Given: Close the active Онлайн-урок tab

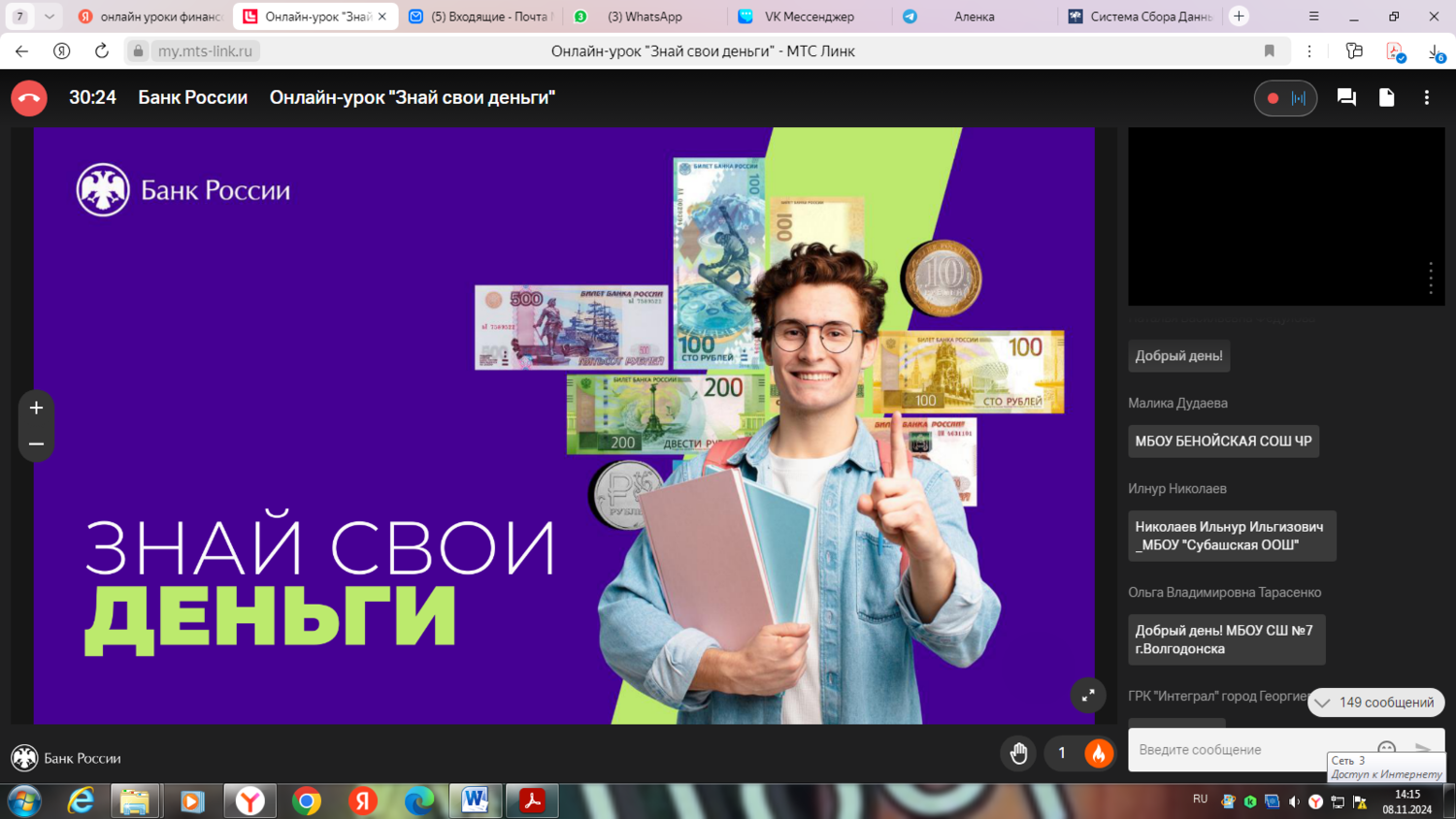Looking at the screenshot, I should (x=382, y=16).
